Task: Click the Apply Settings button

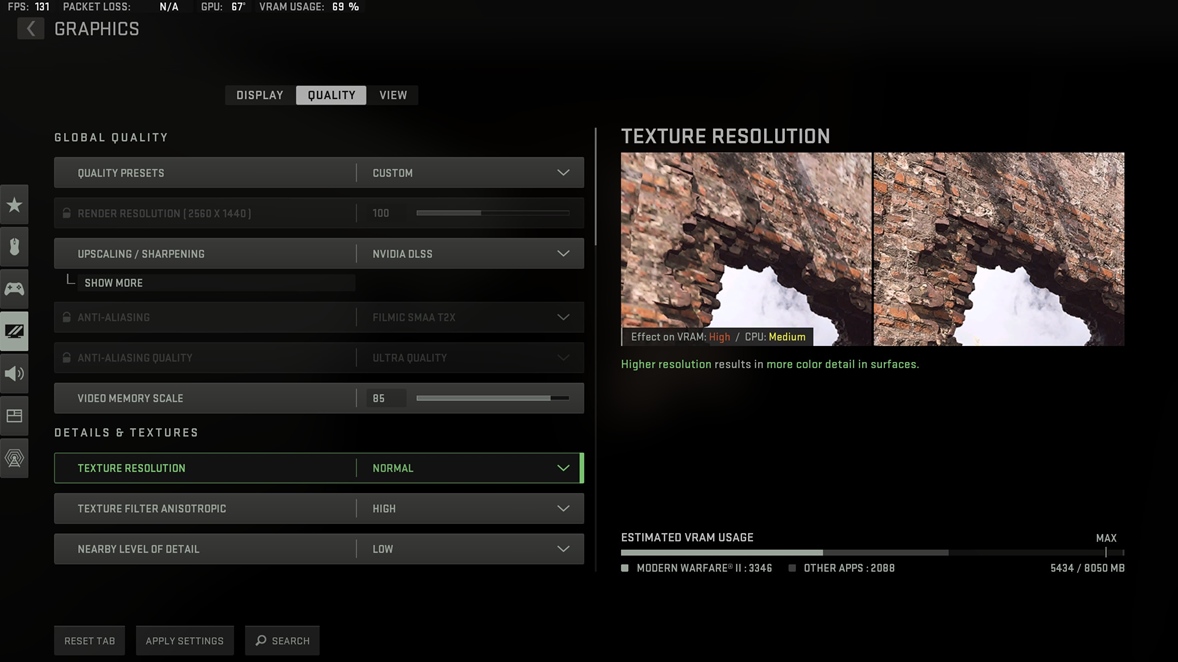Action: coord(185,641)
